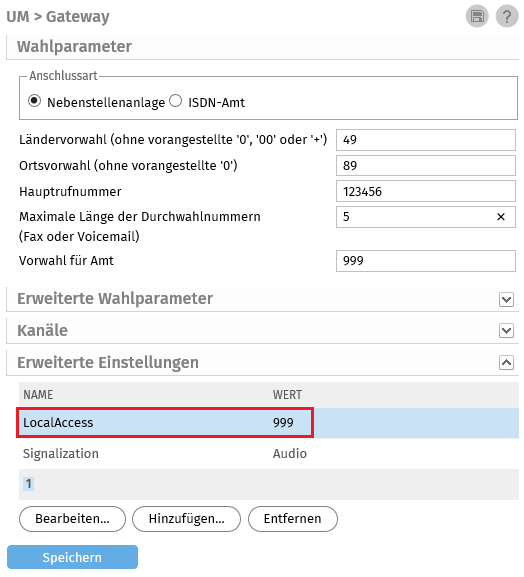Screen dimensions: 524x577
Task: Click the blue Speichern button
Action: point(72,557)
